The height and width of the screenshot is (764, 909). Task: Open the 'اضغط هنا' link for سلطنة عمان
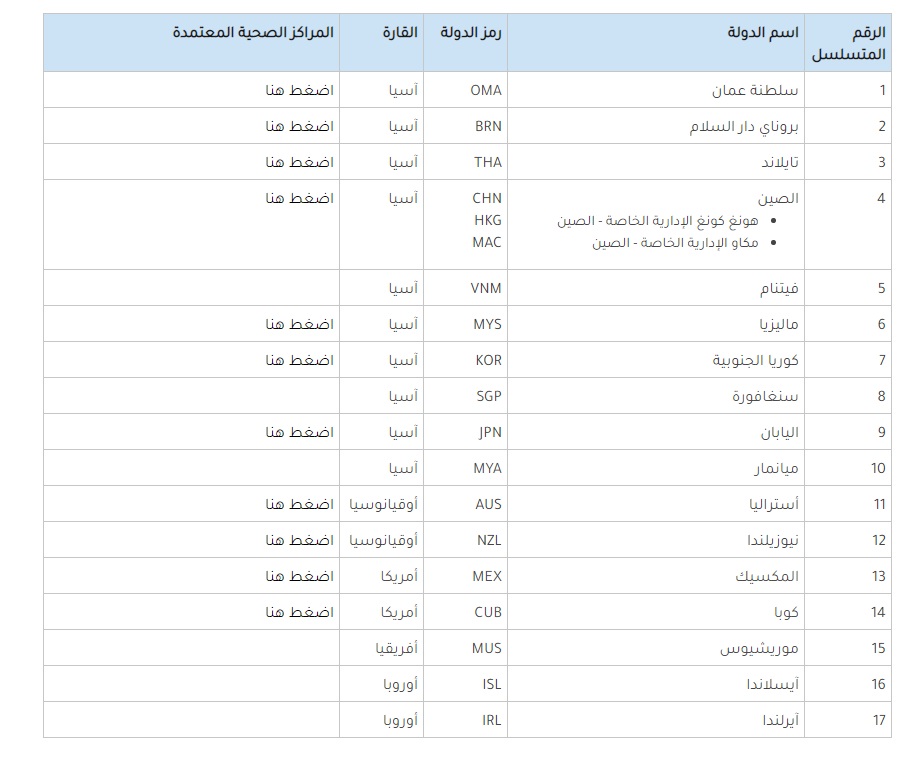(299, 90)
